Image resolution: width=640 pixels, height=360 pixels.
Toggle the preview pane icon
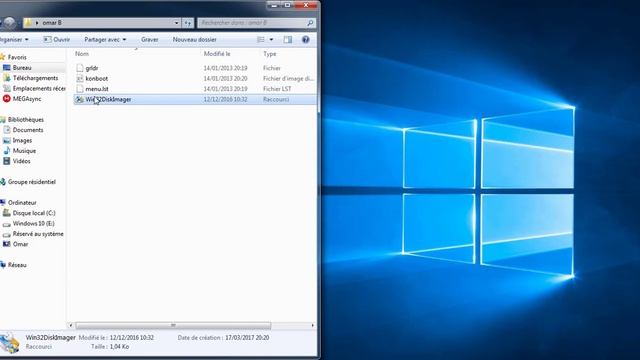[288, 40]
